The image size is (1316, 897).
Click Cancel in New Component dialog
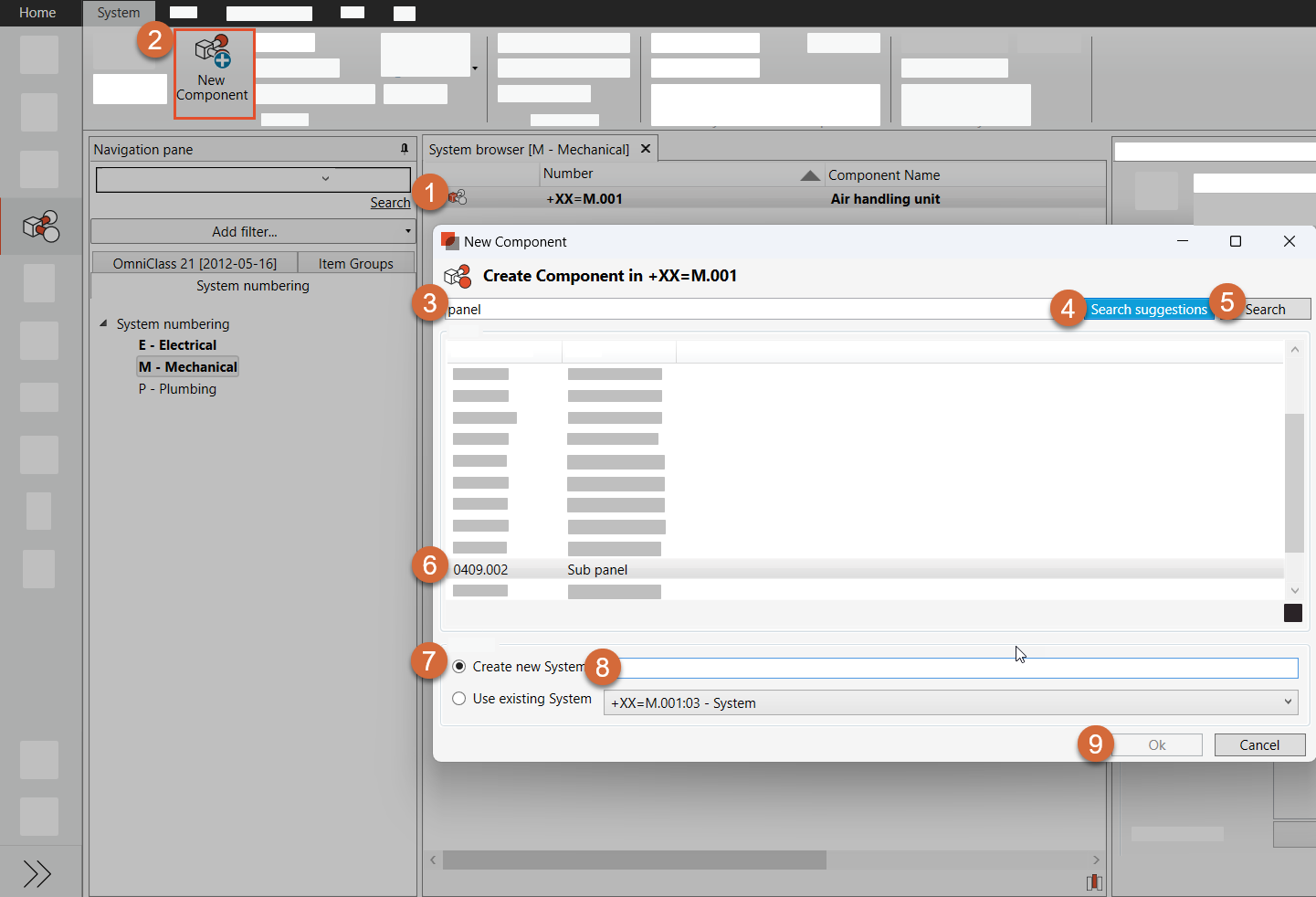pos(1259,745)
